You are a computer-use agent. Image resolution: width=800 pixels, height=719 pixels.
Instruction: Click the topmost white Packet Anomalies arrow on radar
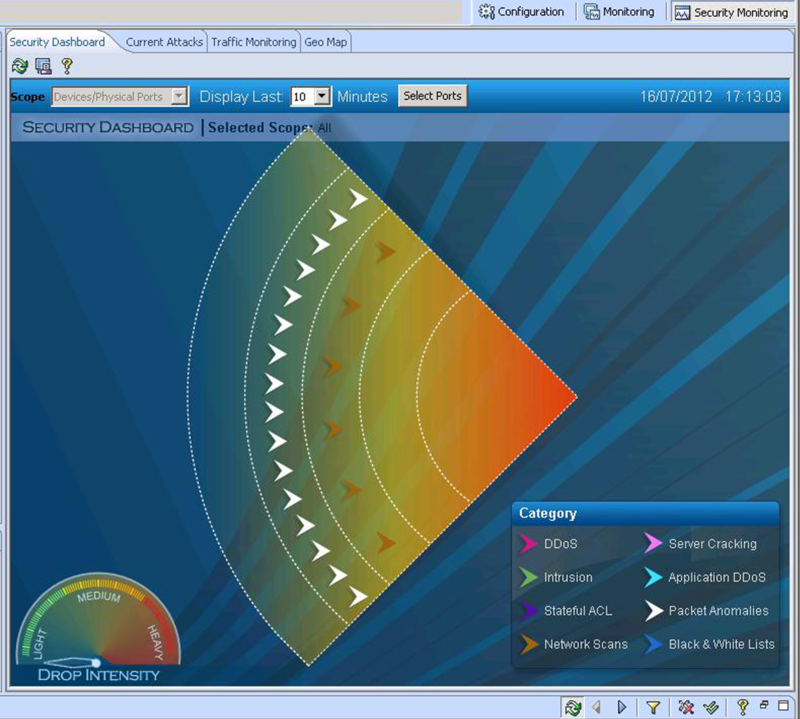(358, 199)
